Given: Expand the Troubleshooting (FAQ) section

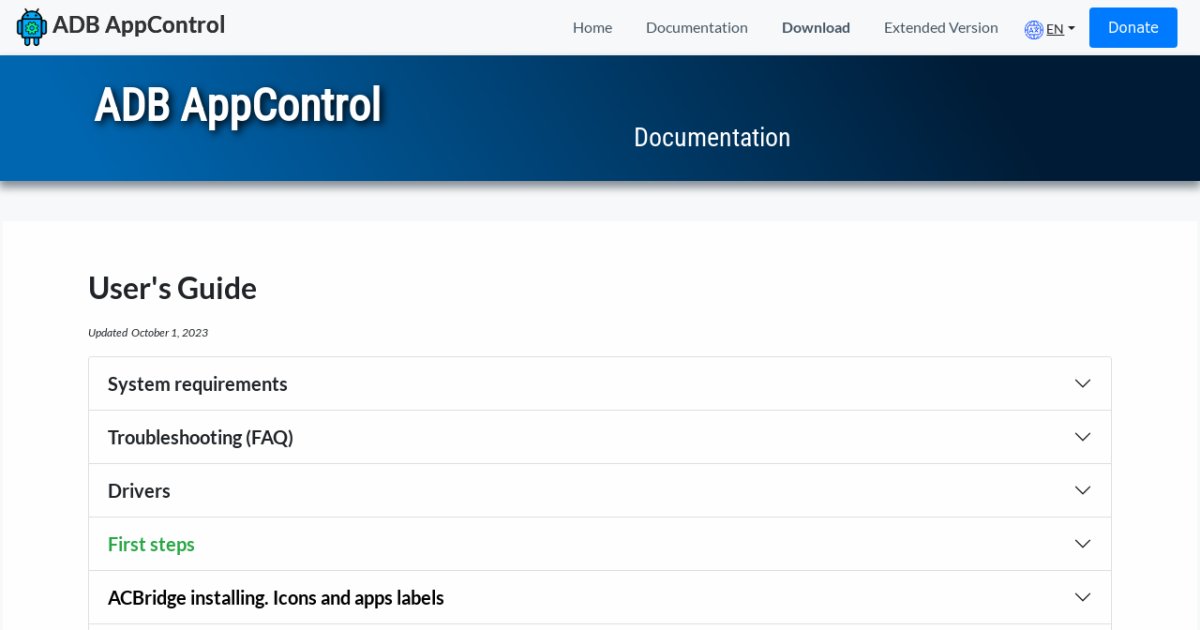Looking at the screenshot, I should (x=600, y=437).
